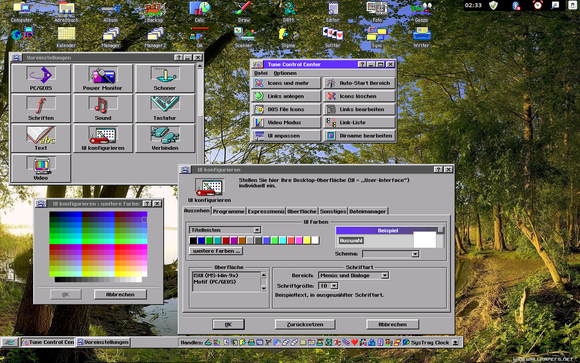
Task: Click the Zurücksetzen button
Action: pos(305,325)
